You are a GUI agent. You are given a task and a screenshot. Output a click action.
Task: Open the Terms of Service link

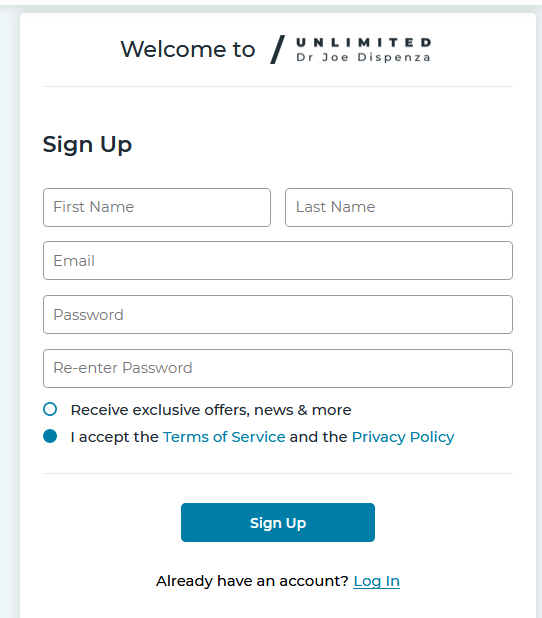(x=224, y=437)
